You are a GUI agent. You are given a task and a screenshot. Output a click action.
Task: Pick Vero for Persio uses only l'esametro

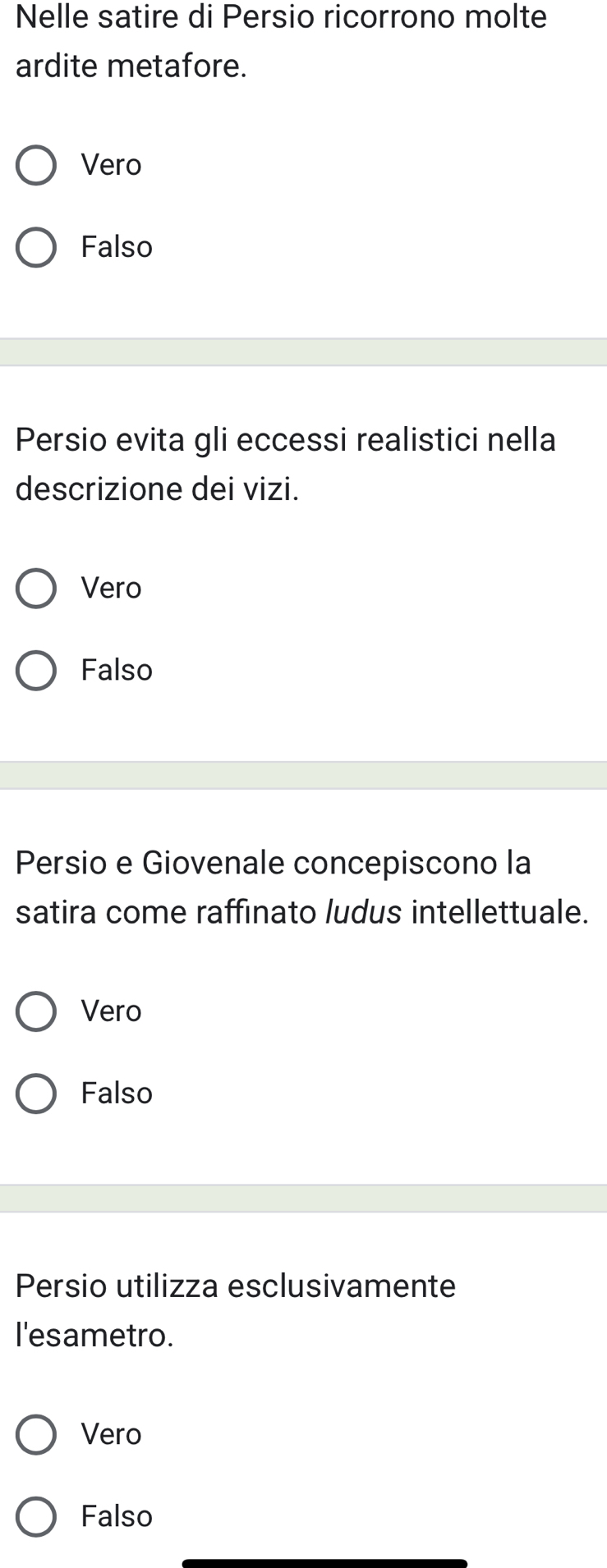click(x=36, y=1434)
